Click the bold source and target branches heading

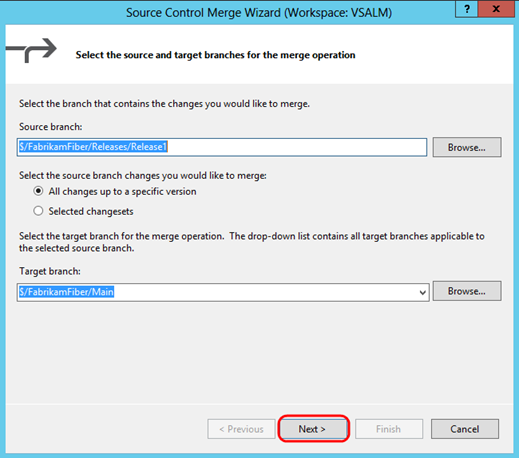pos(215,55)
